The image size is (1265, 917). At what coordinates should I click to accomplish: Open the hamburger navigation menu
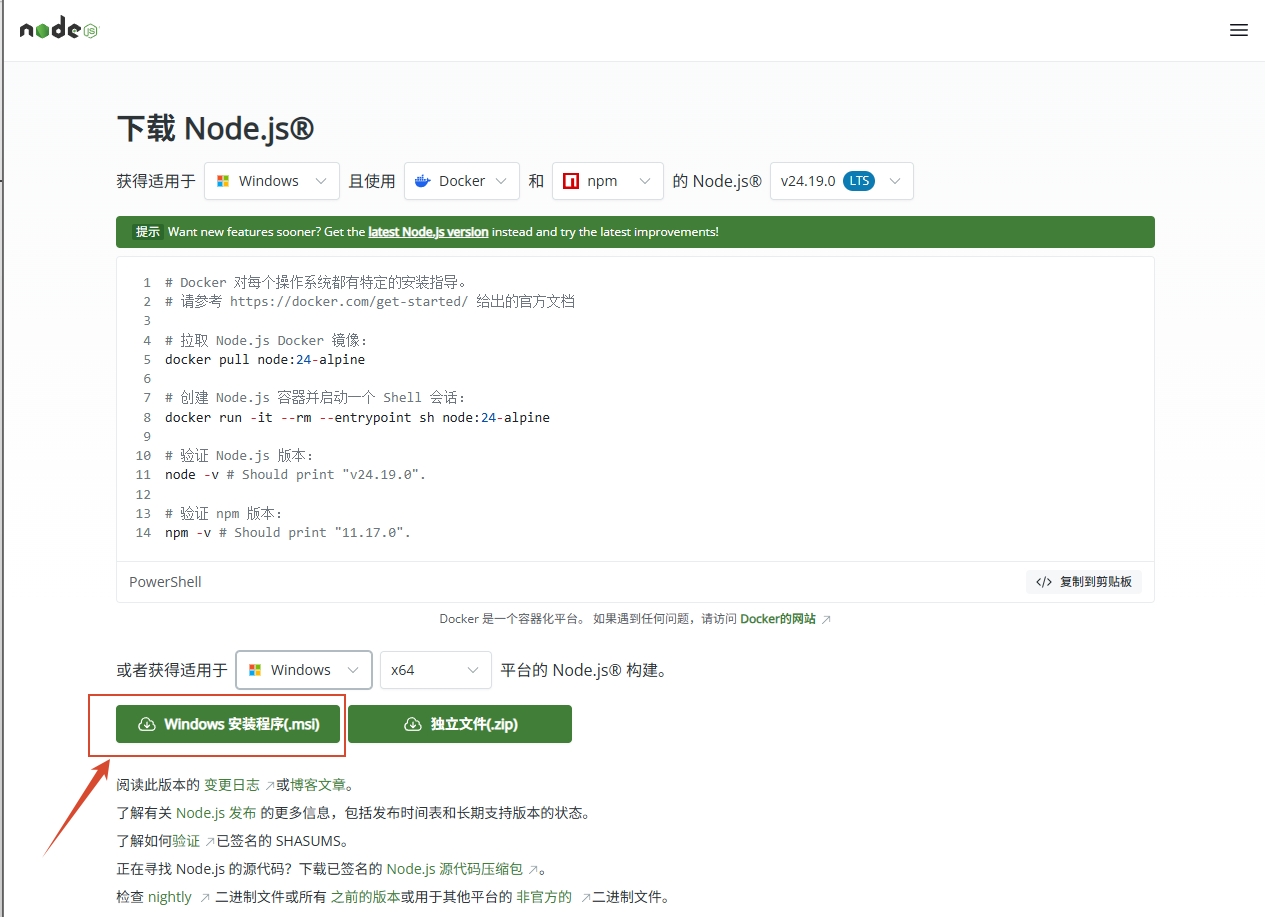[x=1239, y=30]
